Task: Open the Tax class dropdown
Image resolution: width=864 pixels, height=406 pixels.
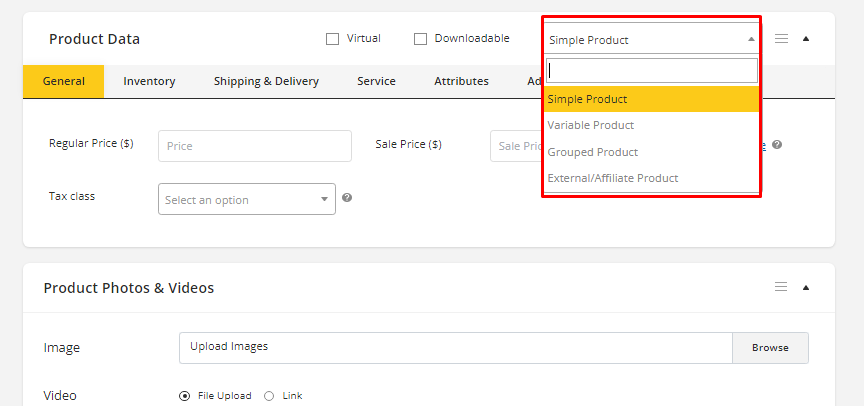Action: pos(246,199)
